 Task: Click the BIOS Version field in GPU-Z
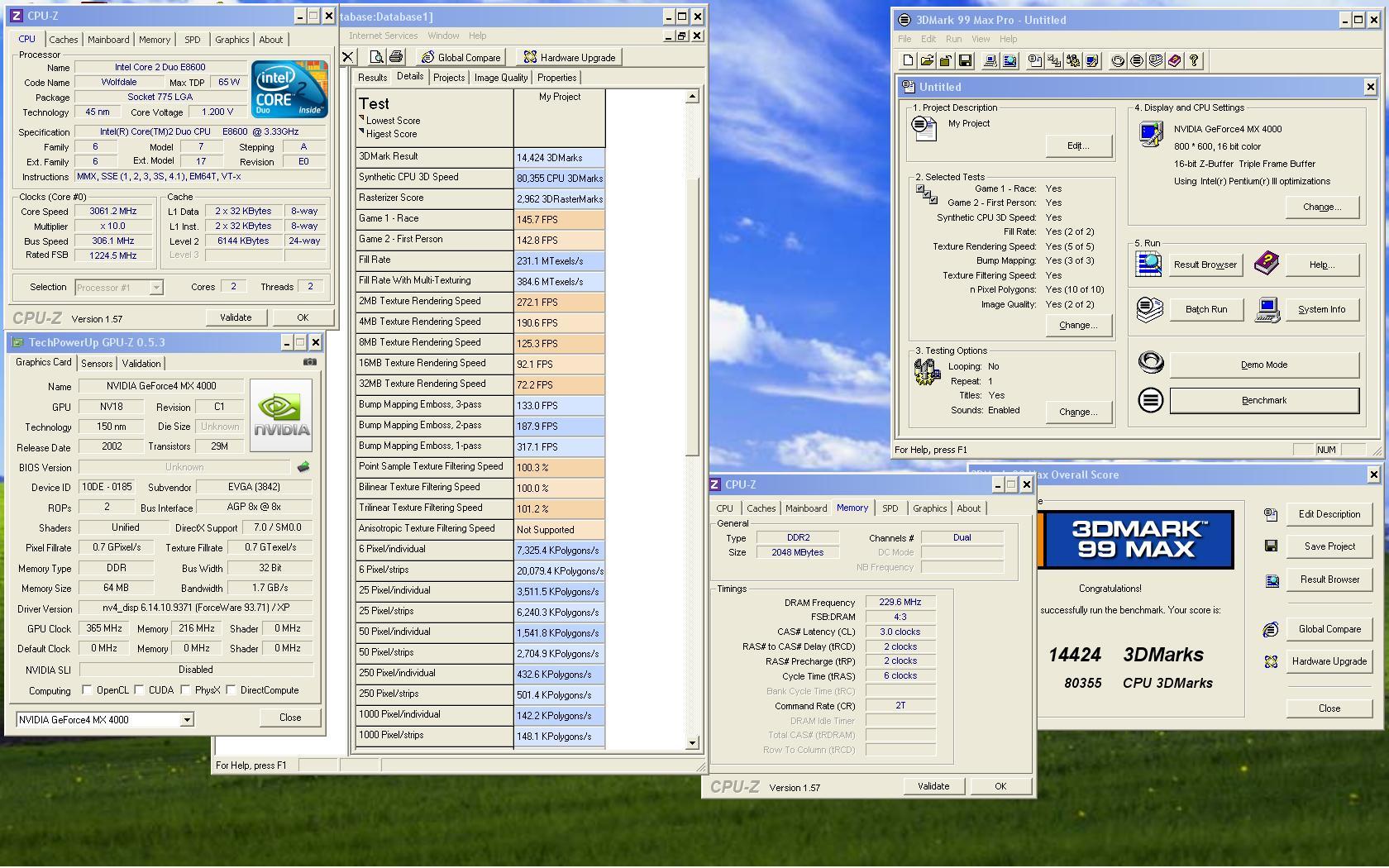coord(184,467)
